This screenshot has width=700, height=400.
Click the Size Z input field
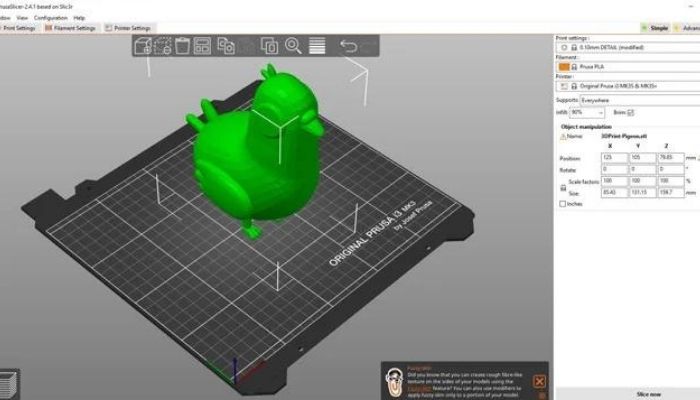pyautogui.click(x=671, y=192)
